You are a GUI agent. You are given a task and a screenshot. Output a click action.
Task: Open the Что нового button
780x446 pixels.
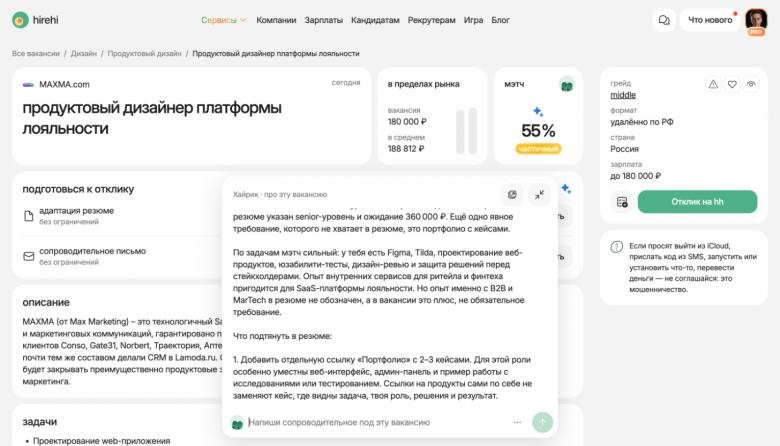pos(710,20)
